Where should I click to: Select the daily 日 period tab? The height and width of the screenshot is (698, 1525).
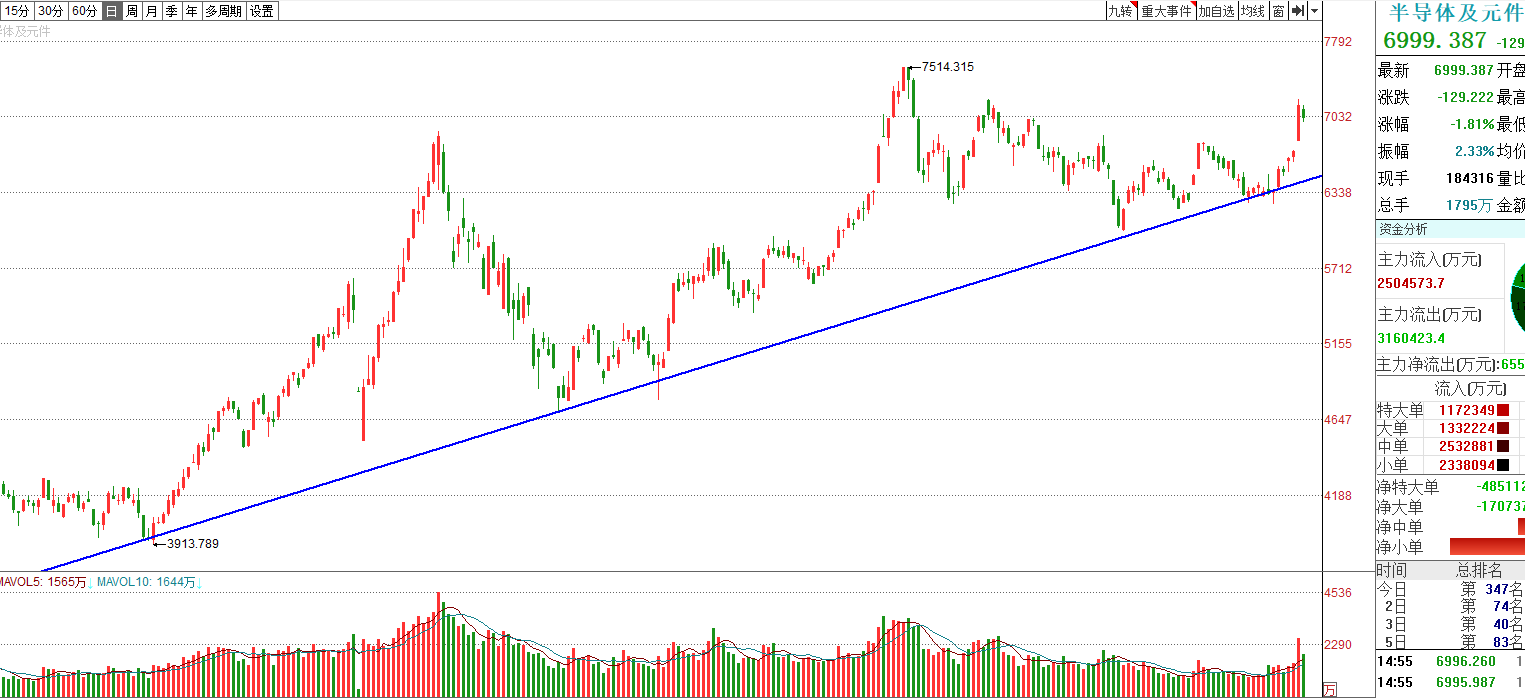click(x=111, y=11)
